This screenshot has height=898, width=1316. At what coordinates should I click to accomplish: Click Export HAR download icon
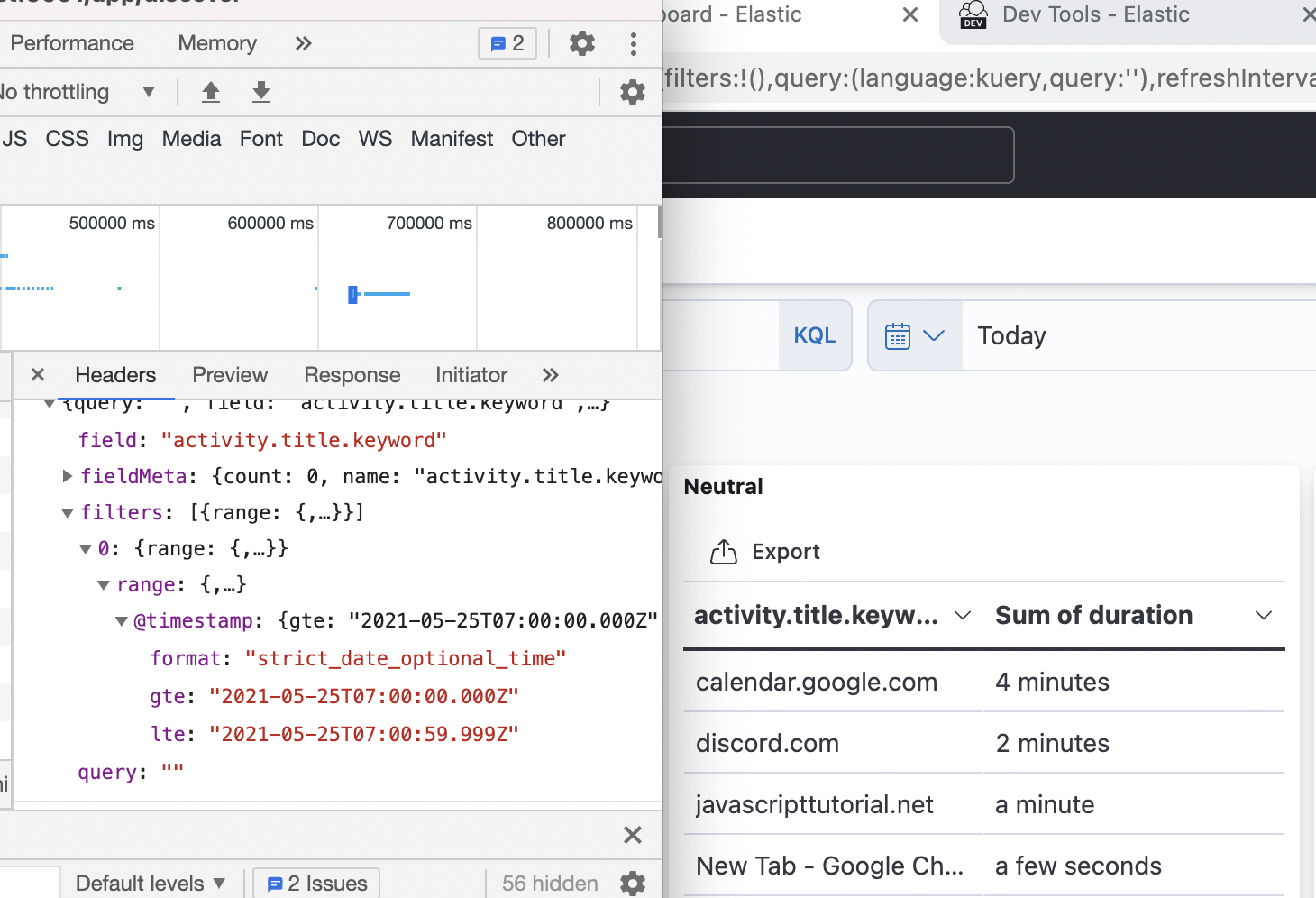[261, 92]
